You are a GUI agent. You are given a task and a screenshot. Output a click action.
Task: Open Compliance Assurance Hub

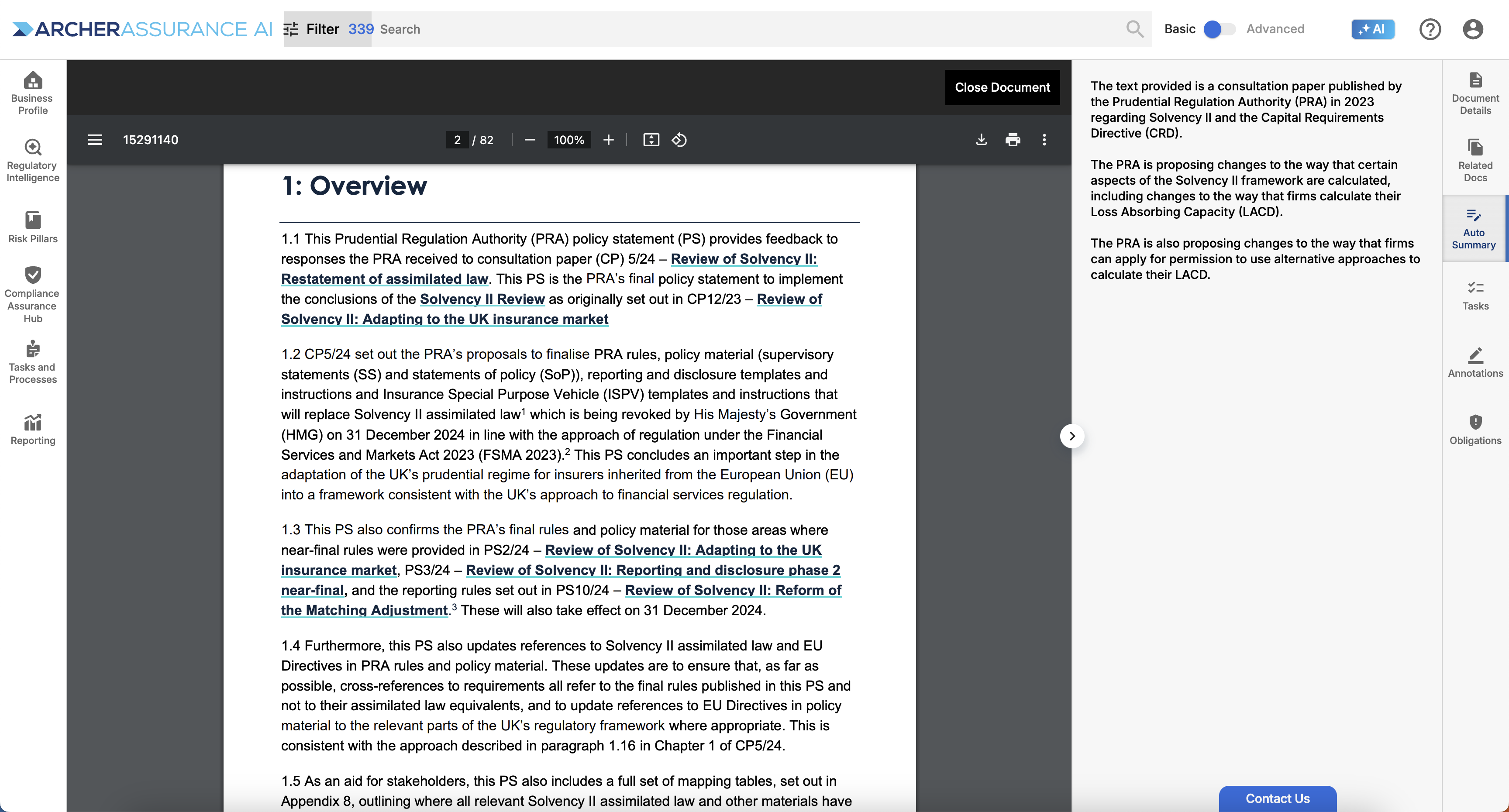pyautogui.click(x=33, y=295)
